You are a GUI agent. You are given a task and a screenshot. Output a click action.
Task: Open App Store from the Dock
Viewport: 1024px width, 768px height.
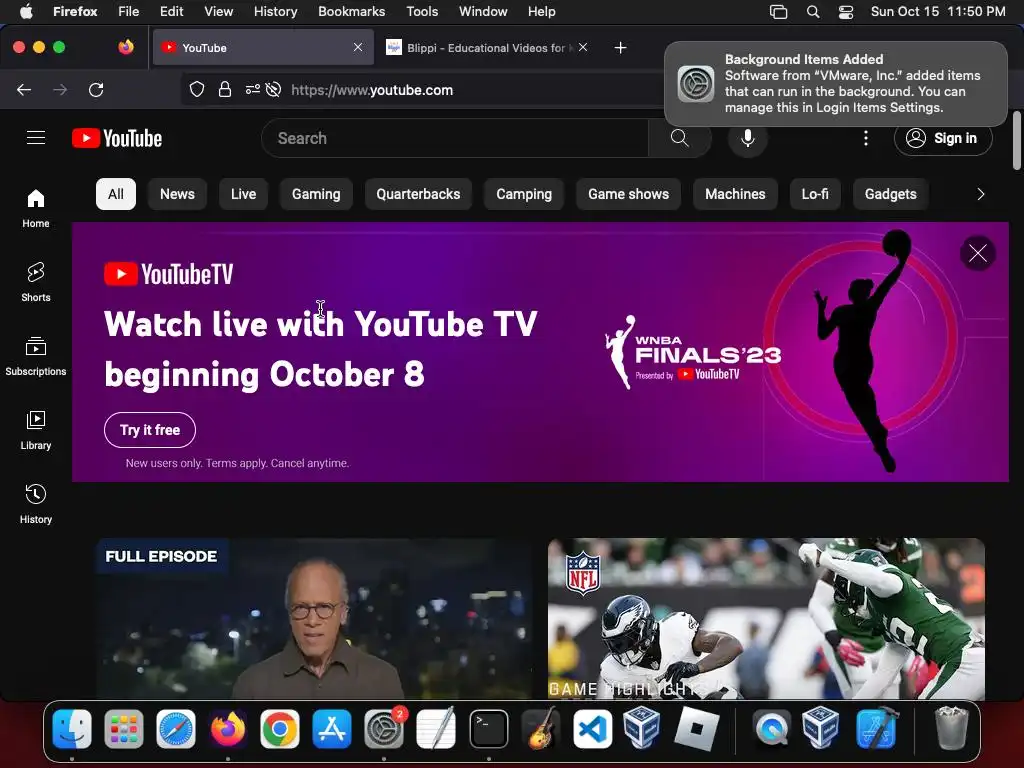(x=332, y=729)
